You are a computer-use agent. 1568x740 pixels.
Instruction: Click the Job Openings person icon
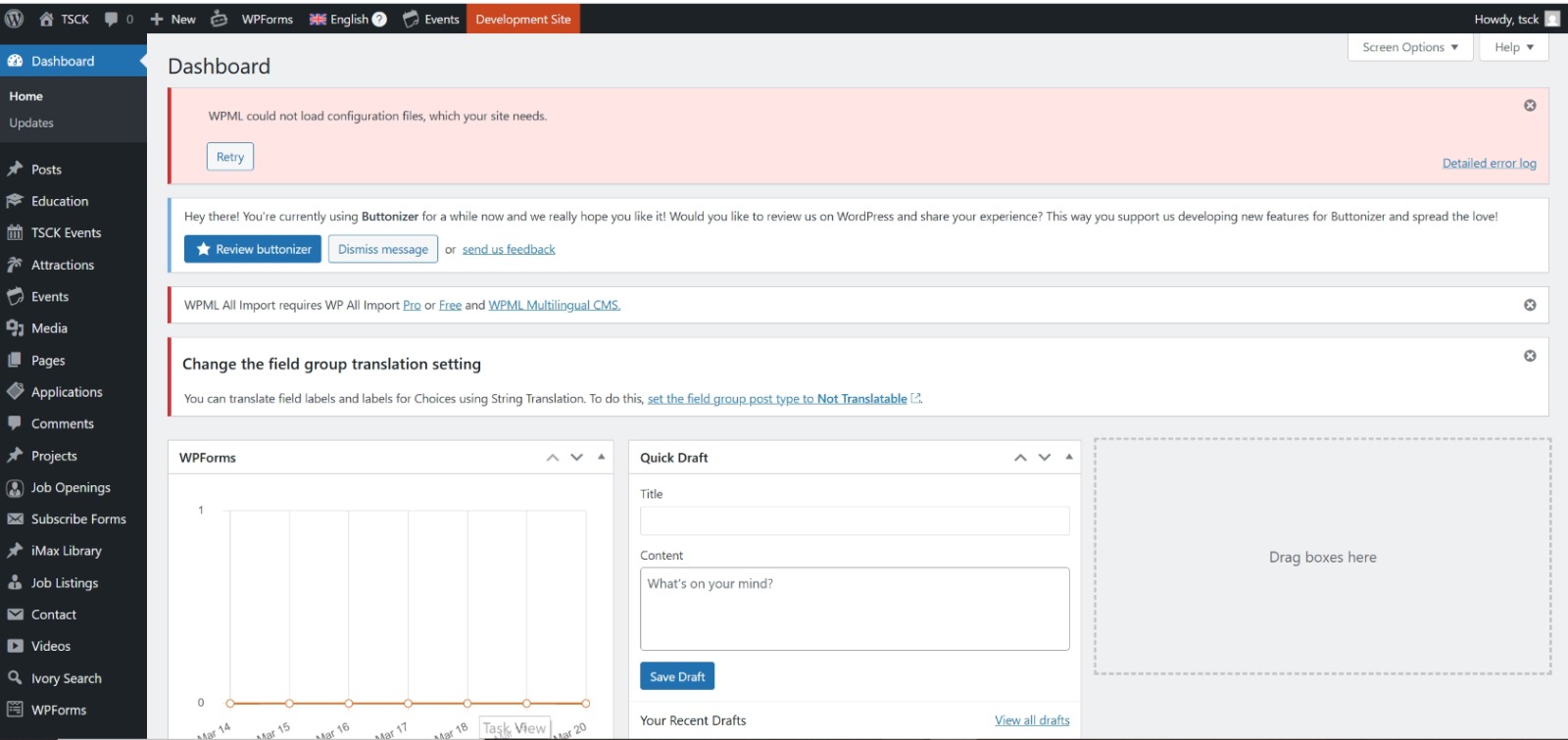15,487
